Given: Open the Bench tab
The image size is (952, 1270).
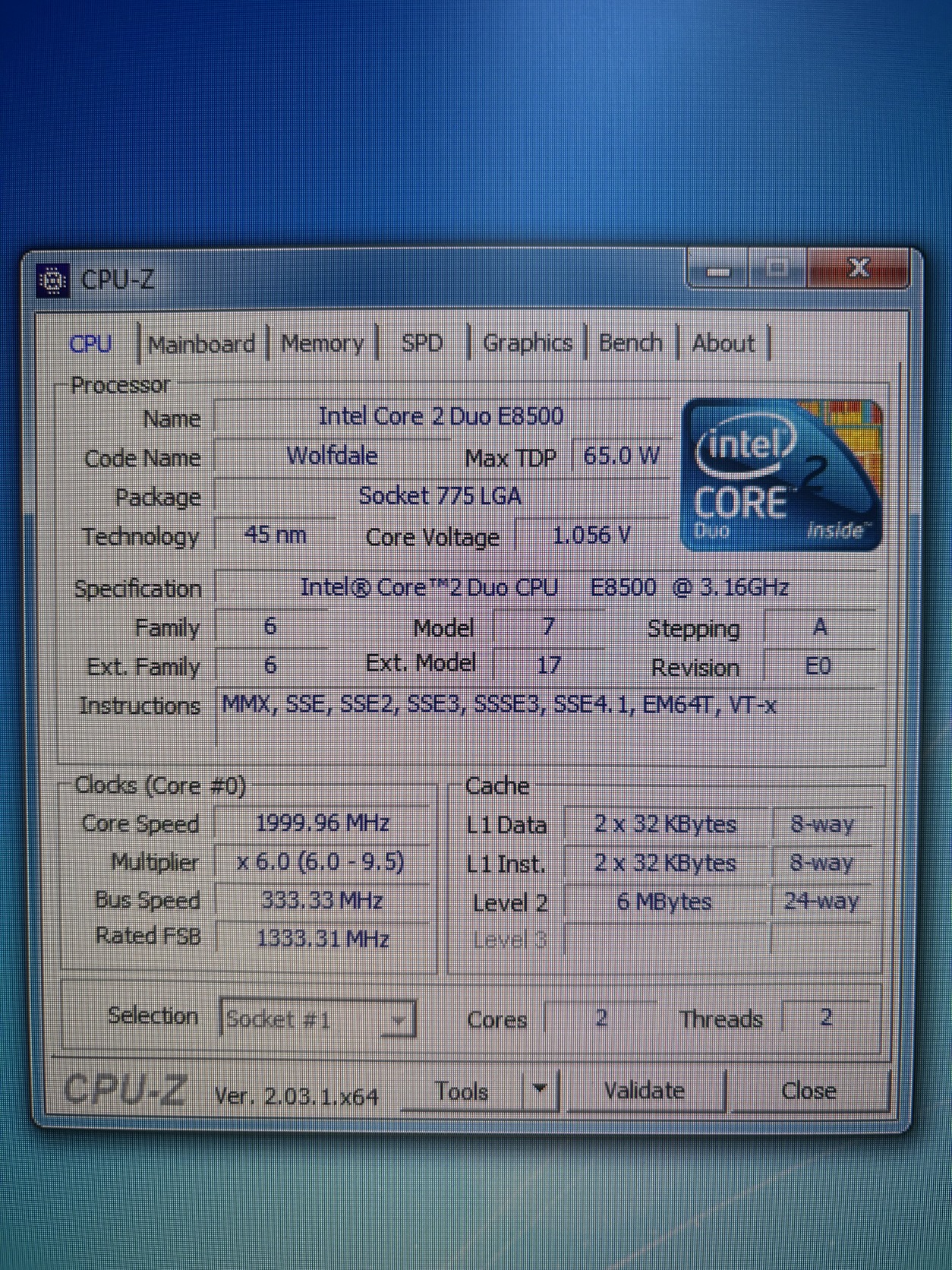Looking at the screenshot, I should click(630, 343).
